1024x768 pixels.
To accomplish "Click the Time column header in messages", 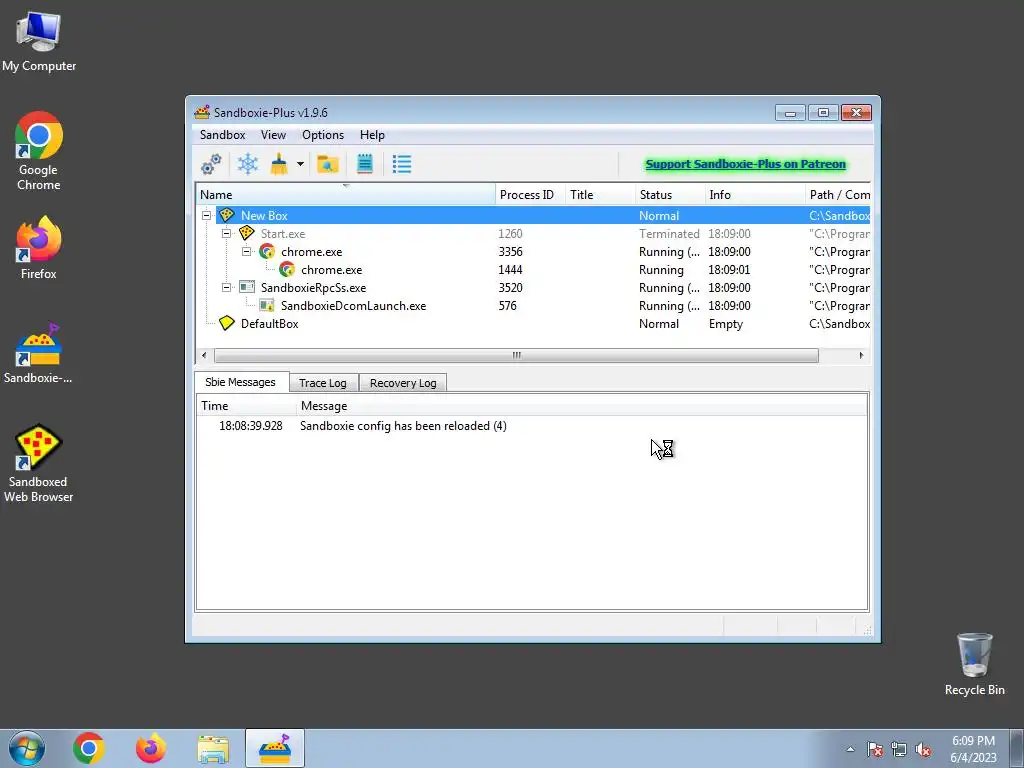I will pyautogui.click(x=246, y=406).
